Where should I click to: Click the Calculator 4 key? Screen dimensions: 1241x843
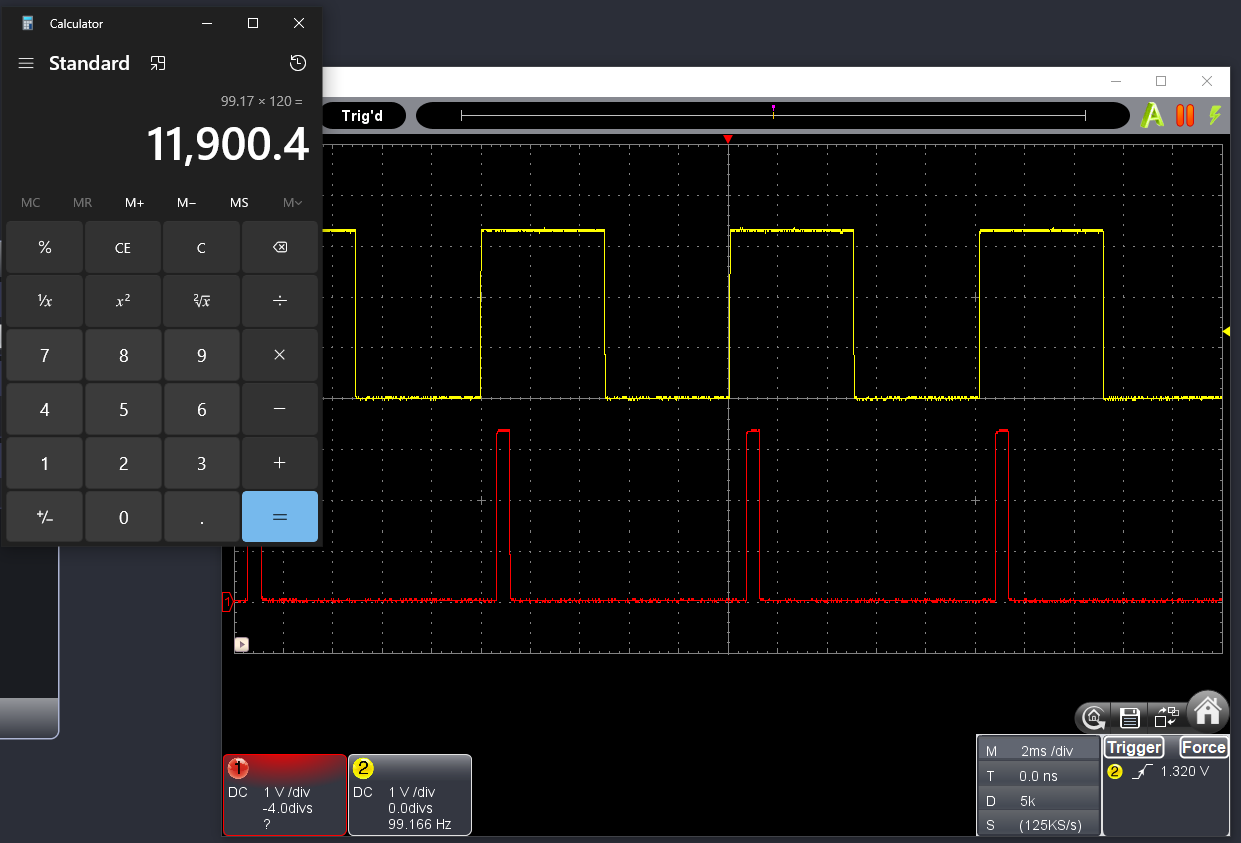pyautogui.click(x=45, y=409)
